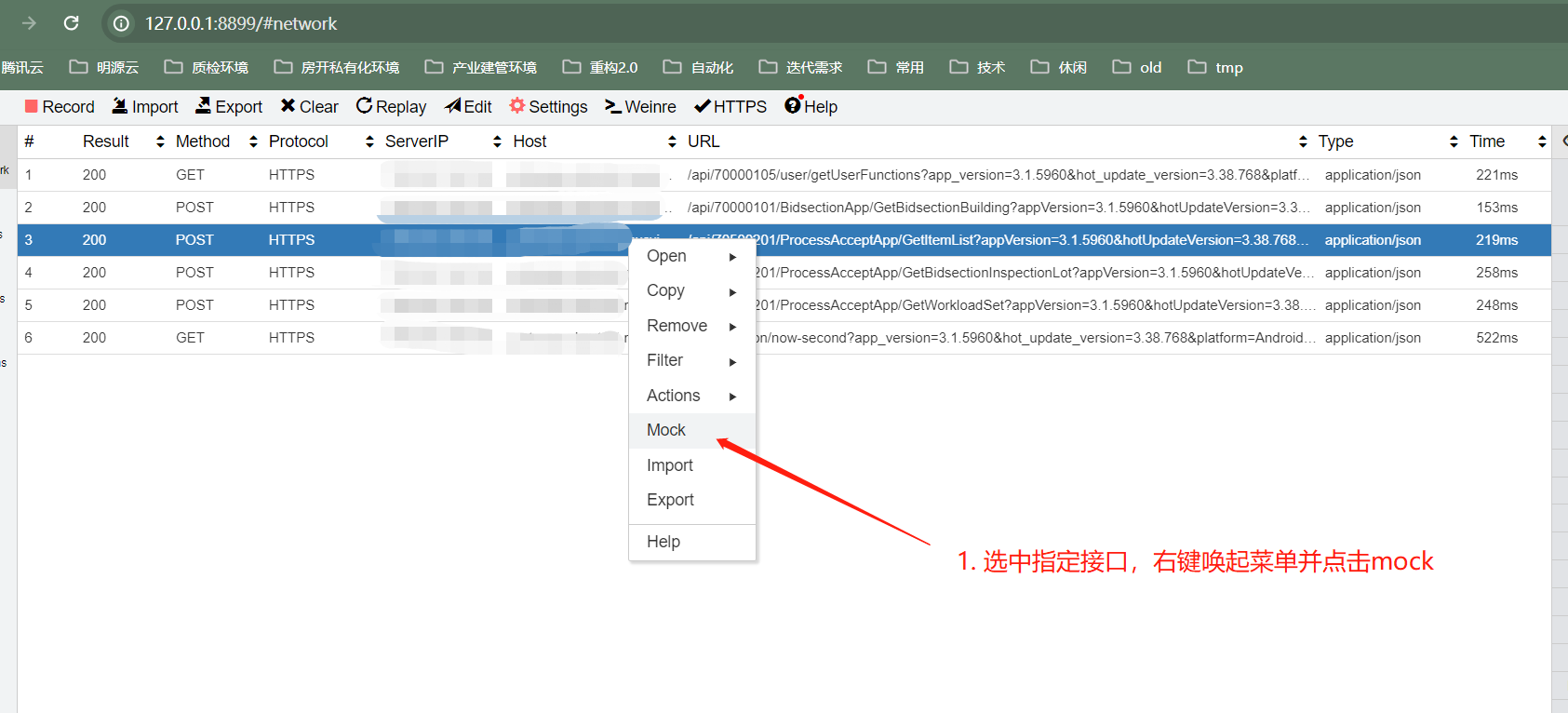Choose Help in the context menu
This screenshot has height=713, width=1568.
pyautogui.click(x=692, y=542)
